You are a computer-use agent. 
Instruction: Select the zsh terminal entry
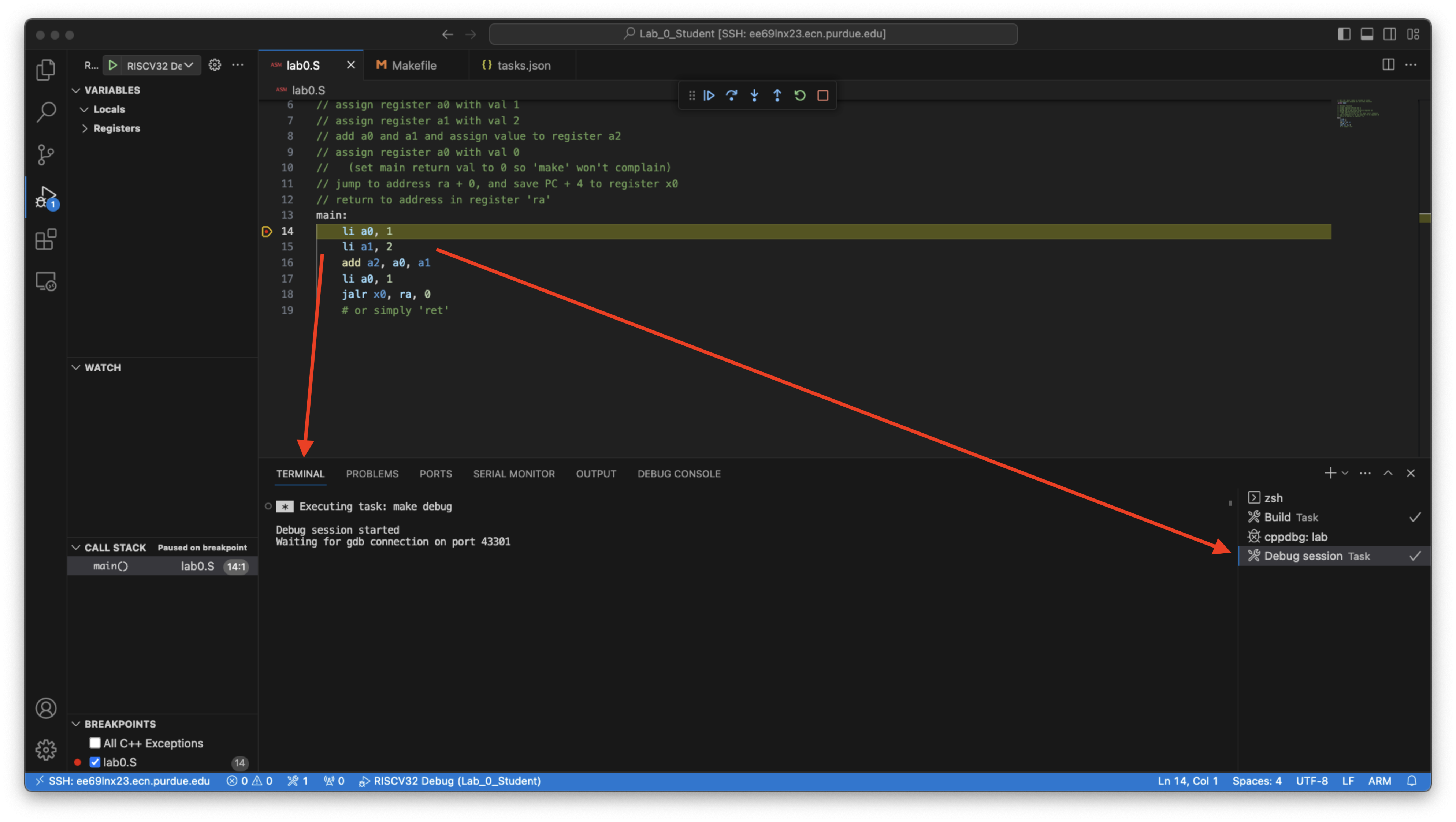(1334, 498)
